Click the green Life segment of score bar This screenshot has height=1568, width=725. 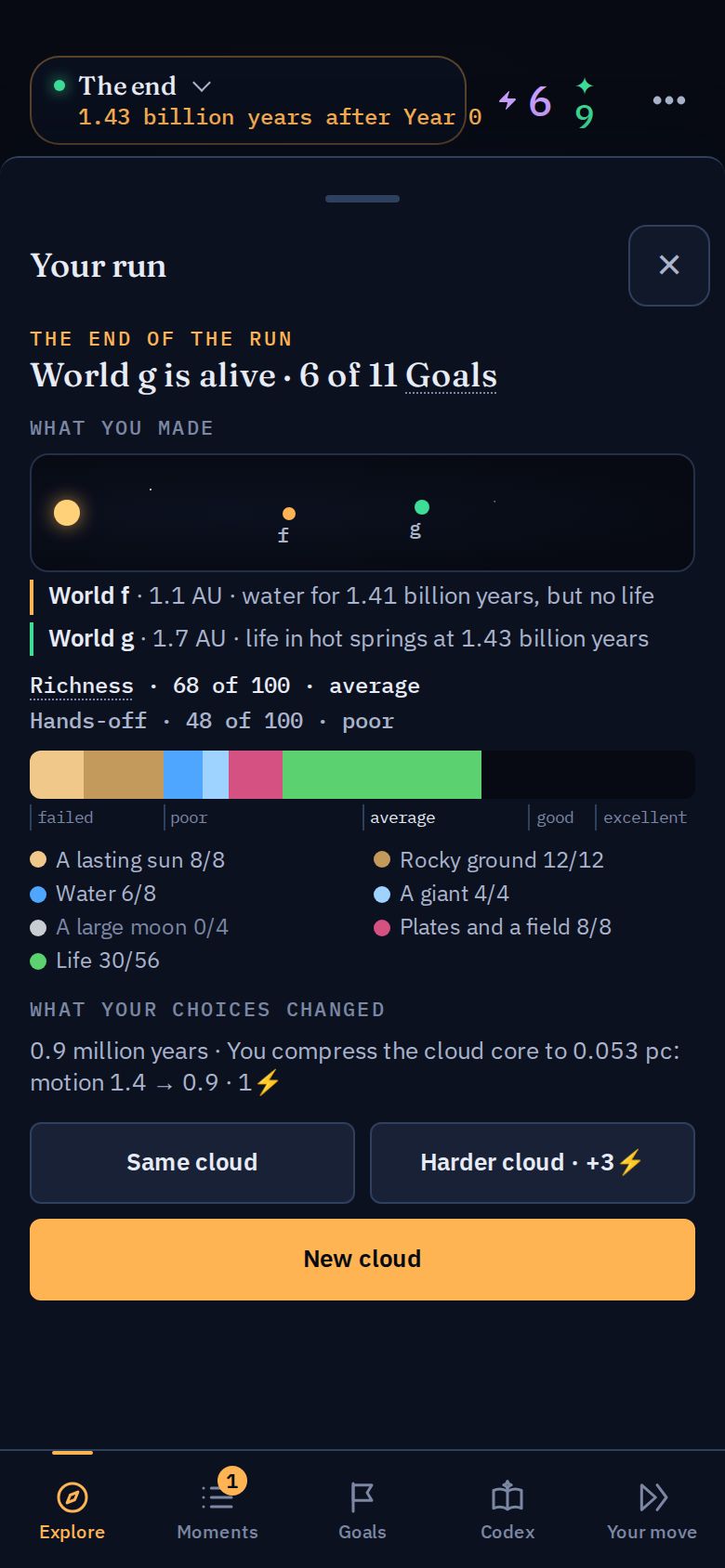coord(382,775)
